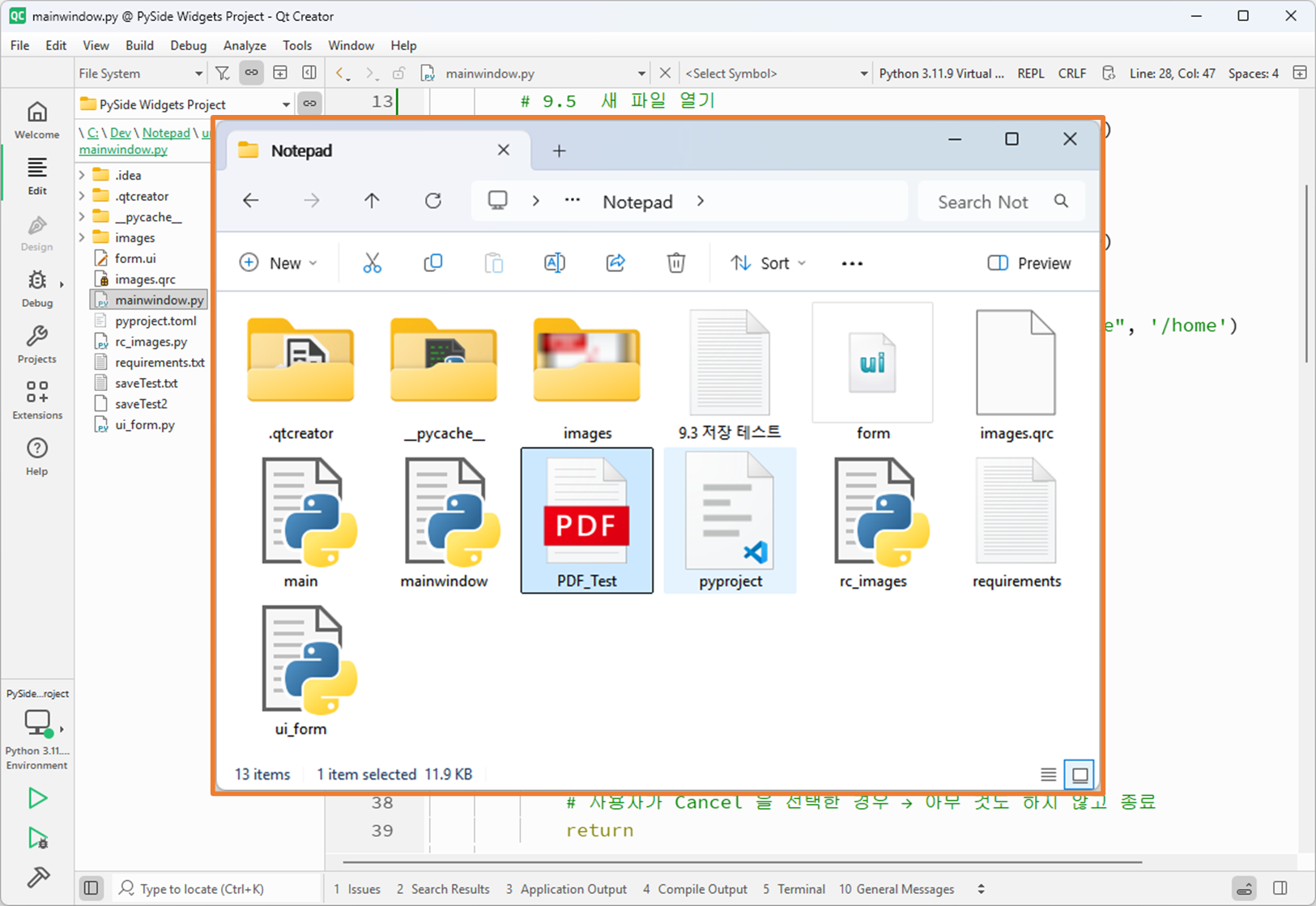The height and width of the screenshot is (906, 1316).
Task: Open the File System view dropdown
Action: click(141, 73)
